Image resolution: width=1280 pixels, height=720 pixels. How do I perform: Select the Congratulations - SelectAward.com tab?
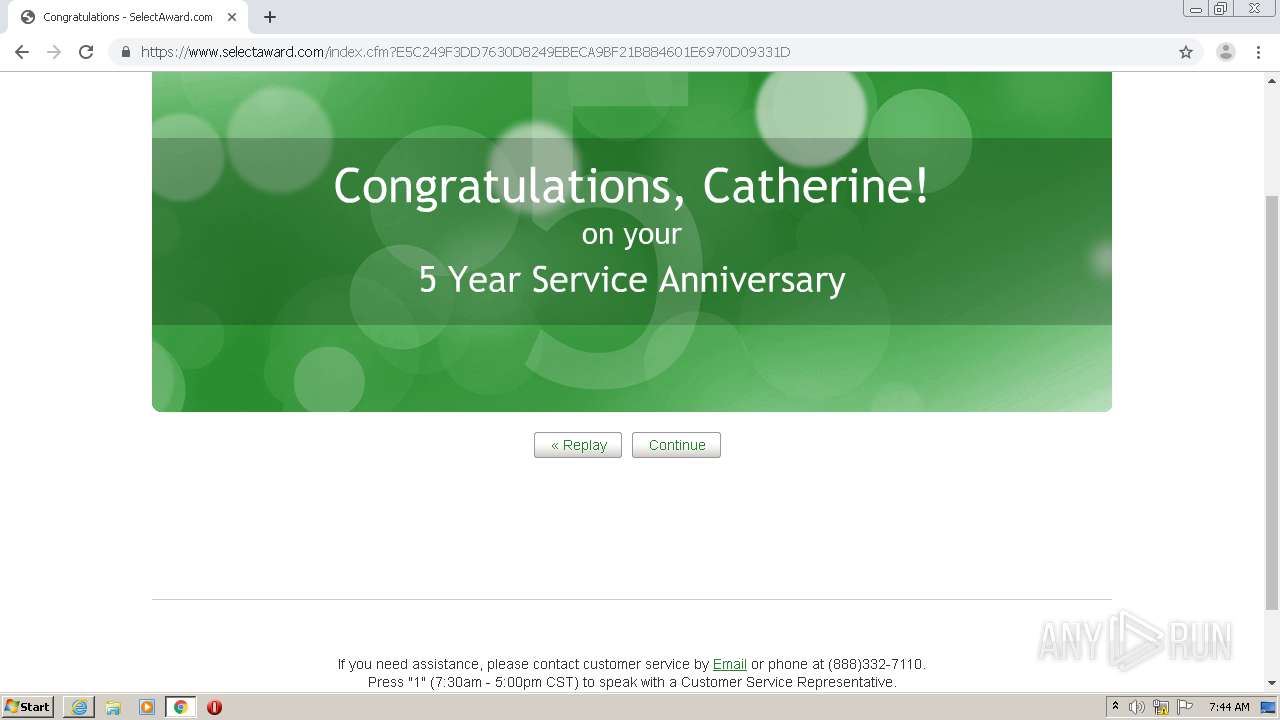click(x=128, y=17)
